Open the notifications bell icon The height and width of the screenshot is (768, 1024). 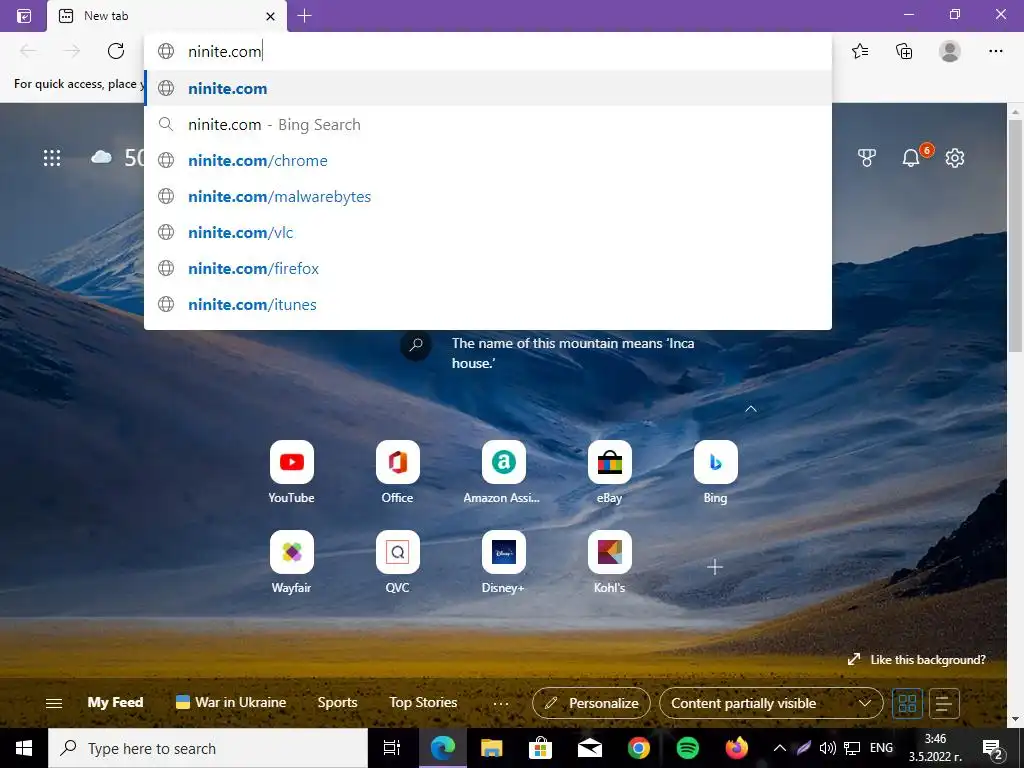[x=911, y=157]
